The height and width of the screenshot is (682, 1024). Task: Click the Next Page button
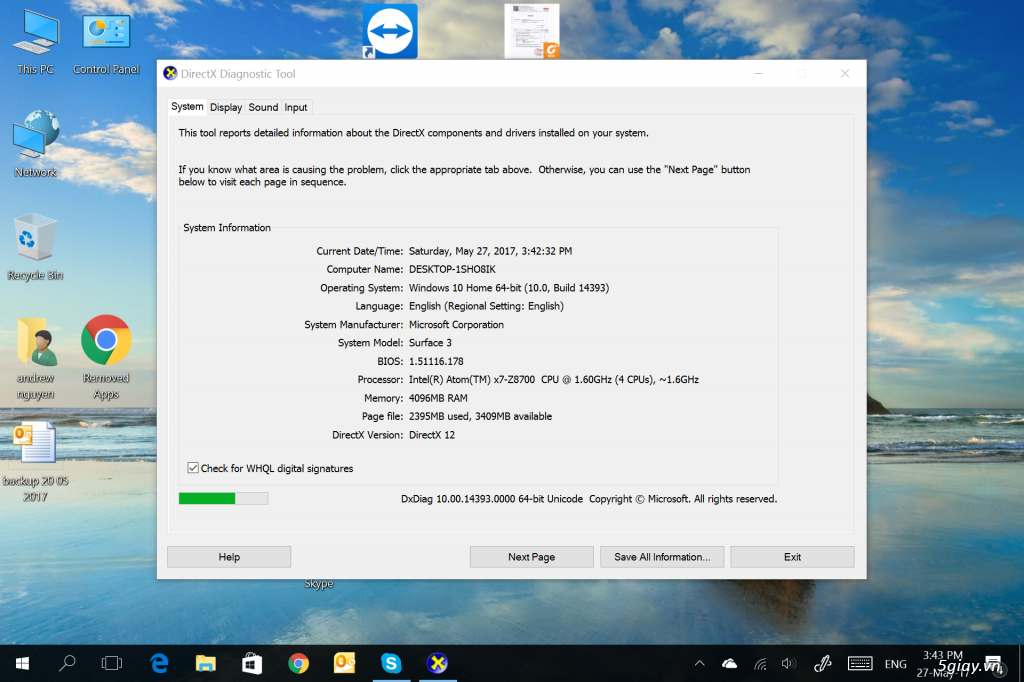click(x=531, y=557)
